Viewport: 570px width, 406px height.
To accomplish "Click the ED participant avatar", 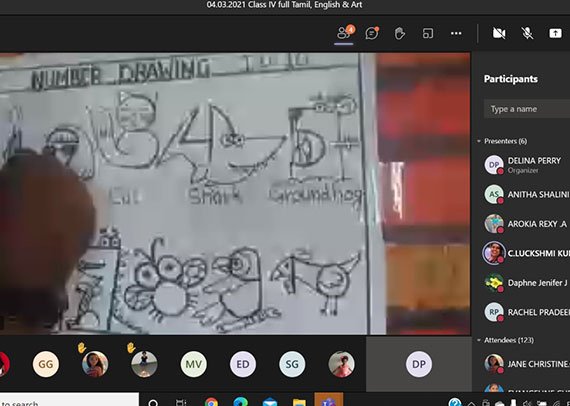I will pyautogui.click(x=243, y=364).
